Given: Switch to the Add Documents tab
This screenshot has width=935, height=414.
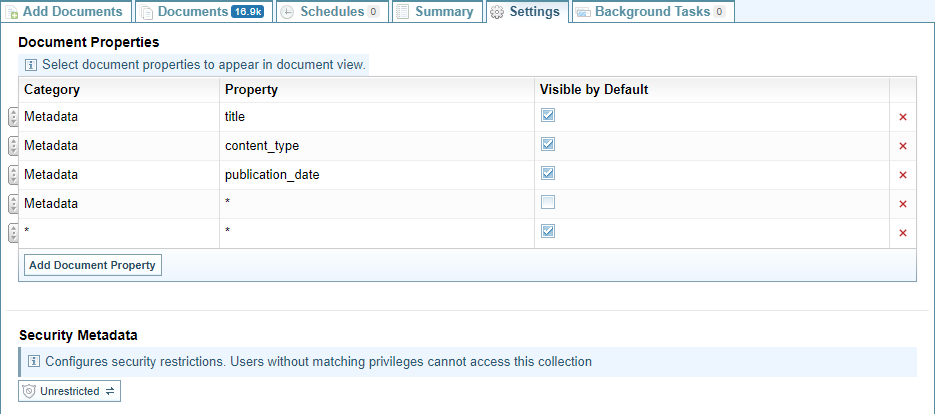Looking at the screenshot, I should (x=65, y=12).
